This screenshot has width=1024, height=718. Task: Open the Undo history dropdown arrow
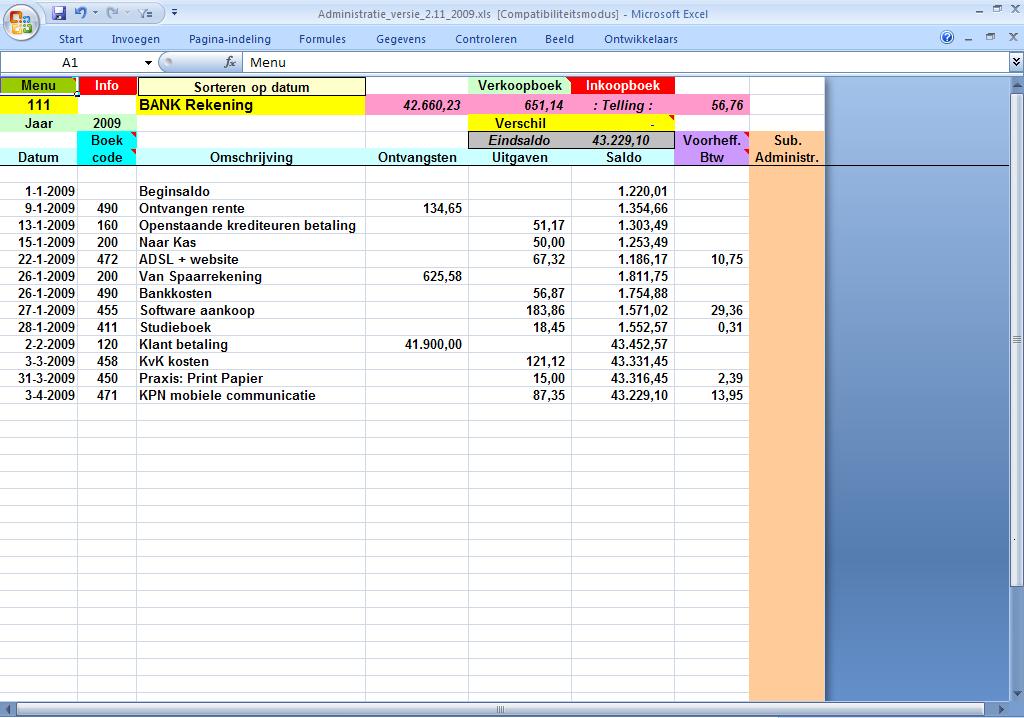[95, 13]
